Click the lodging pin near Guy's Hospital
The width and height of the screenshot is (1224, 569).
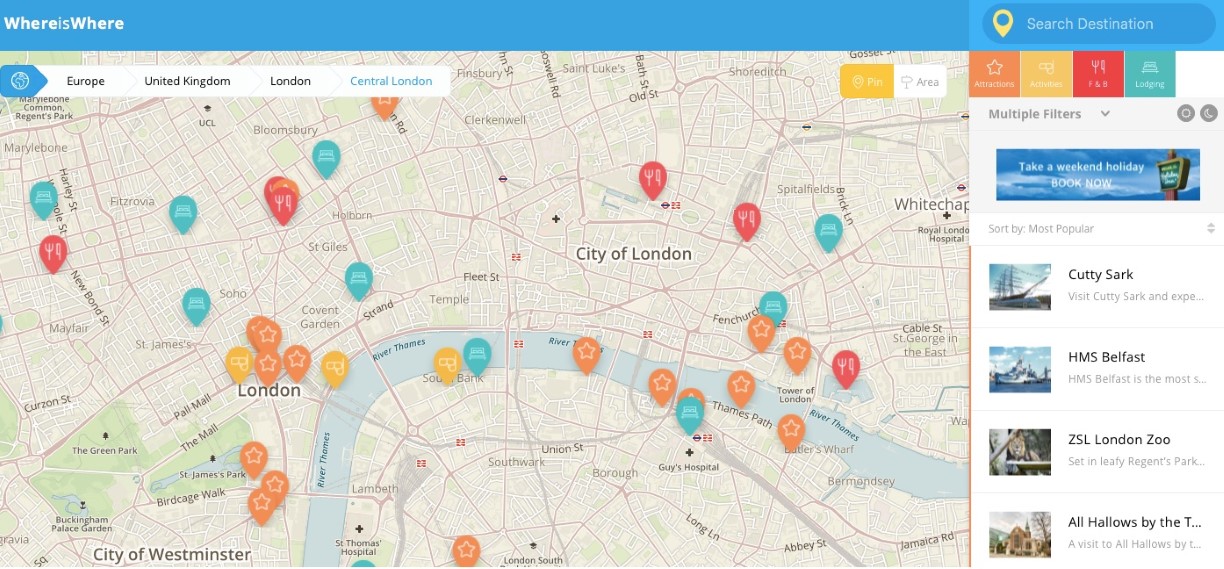coord(689,413)
